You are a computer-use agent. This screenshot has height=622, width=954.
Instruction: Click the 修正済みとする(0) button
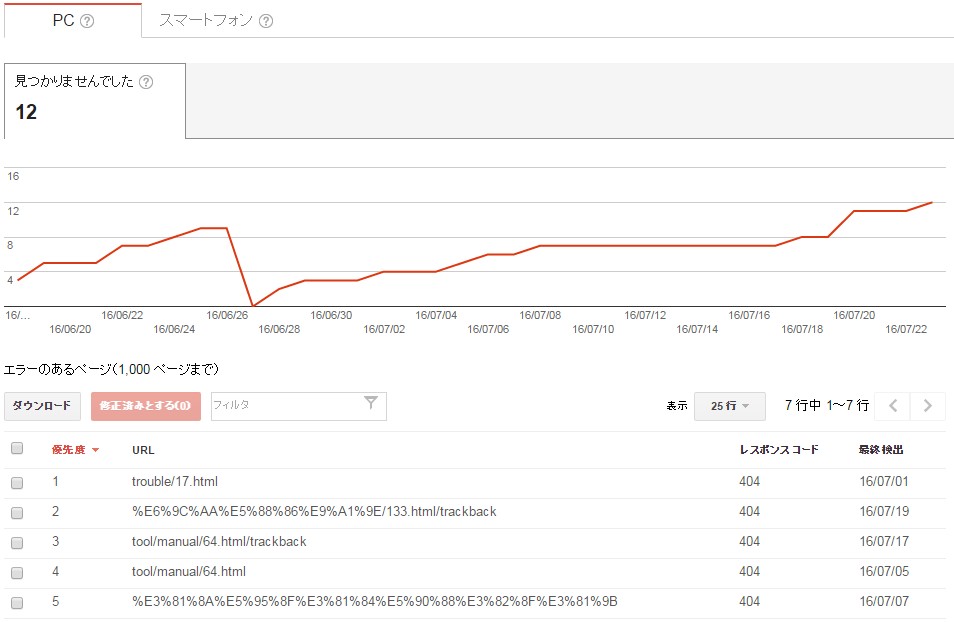[x=145, y=406]
